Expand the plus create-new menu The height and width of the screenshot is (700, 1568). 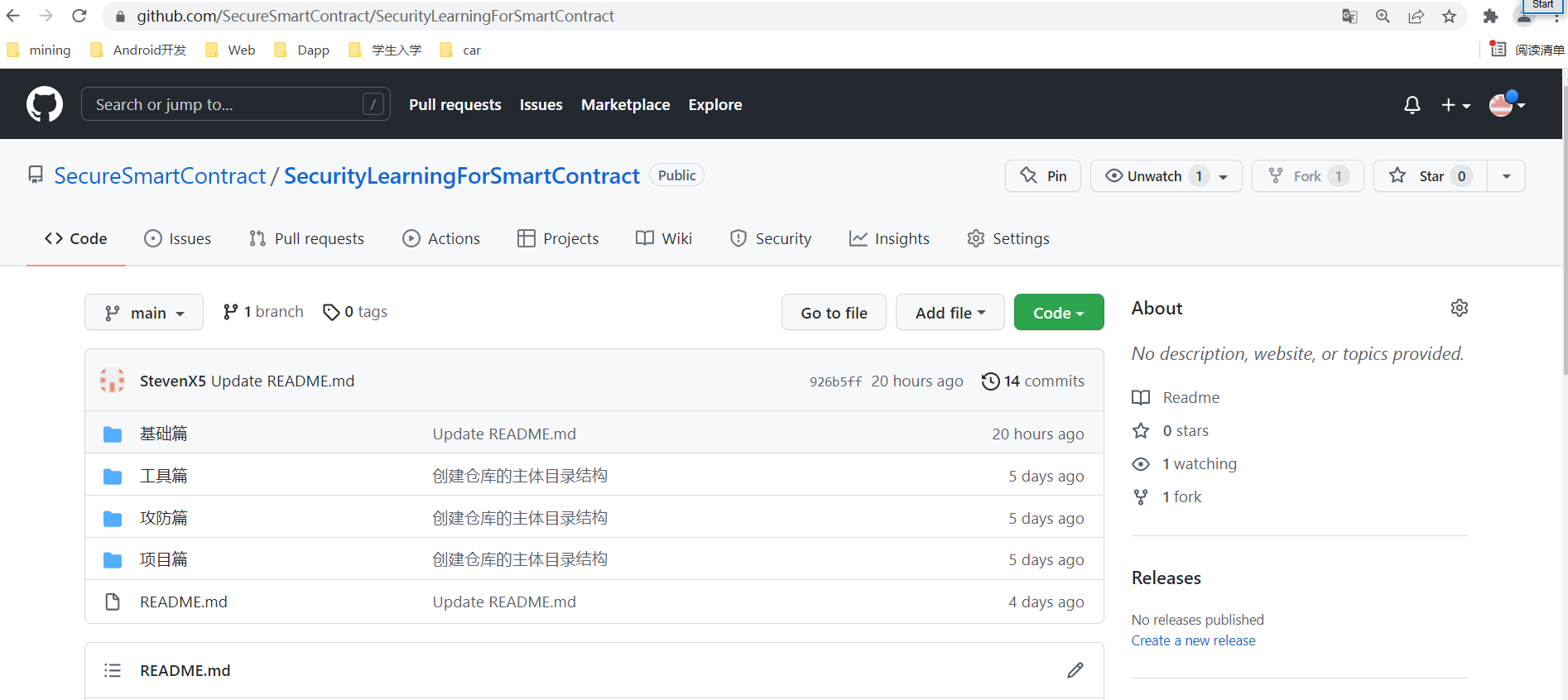[x=1455, y=105]
